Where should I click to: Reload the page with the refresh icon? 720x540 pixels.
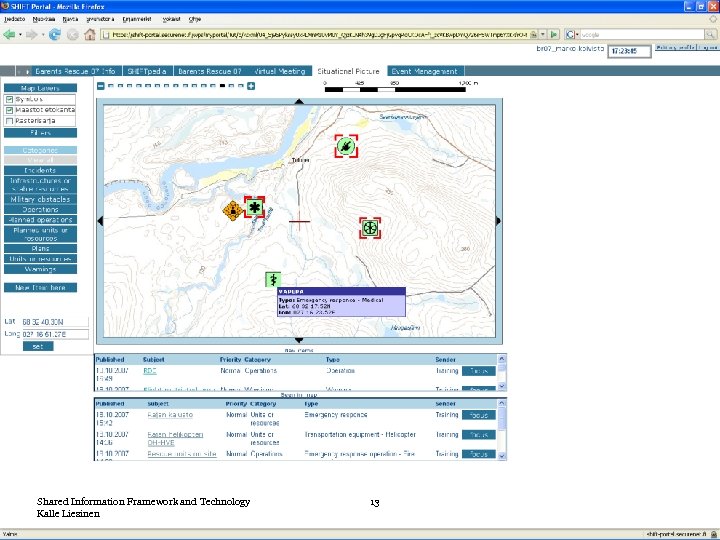coord(55,34)
